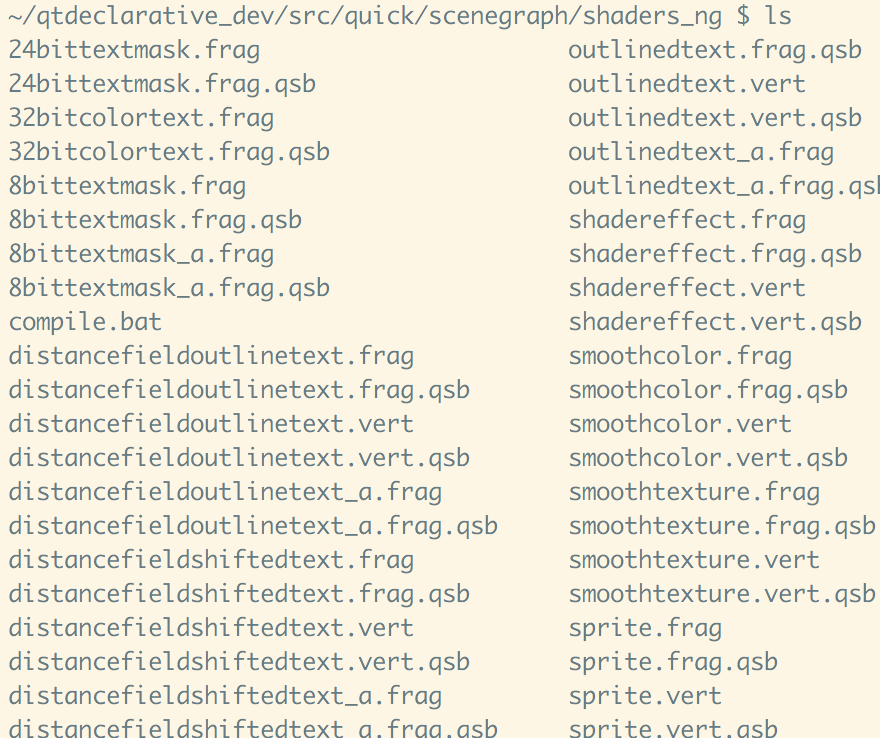This screenshot has width=880, height=738.
Task: Select the smoothcolor.vert file name
Action: coord(680,424)
